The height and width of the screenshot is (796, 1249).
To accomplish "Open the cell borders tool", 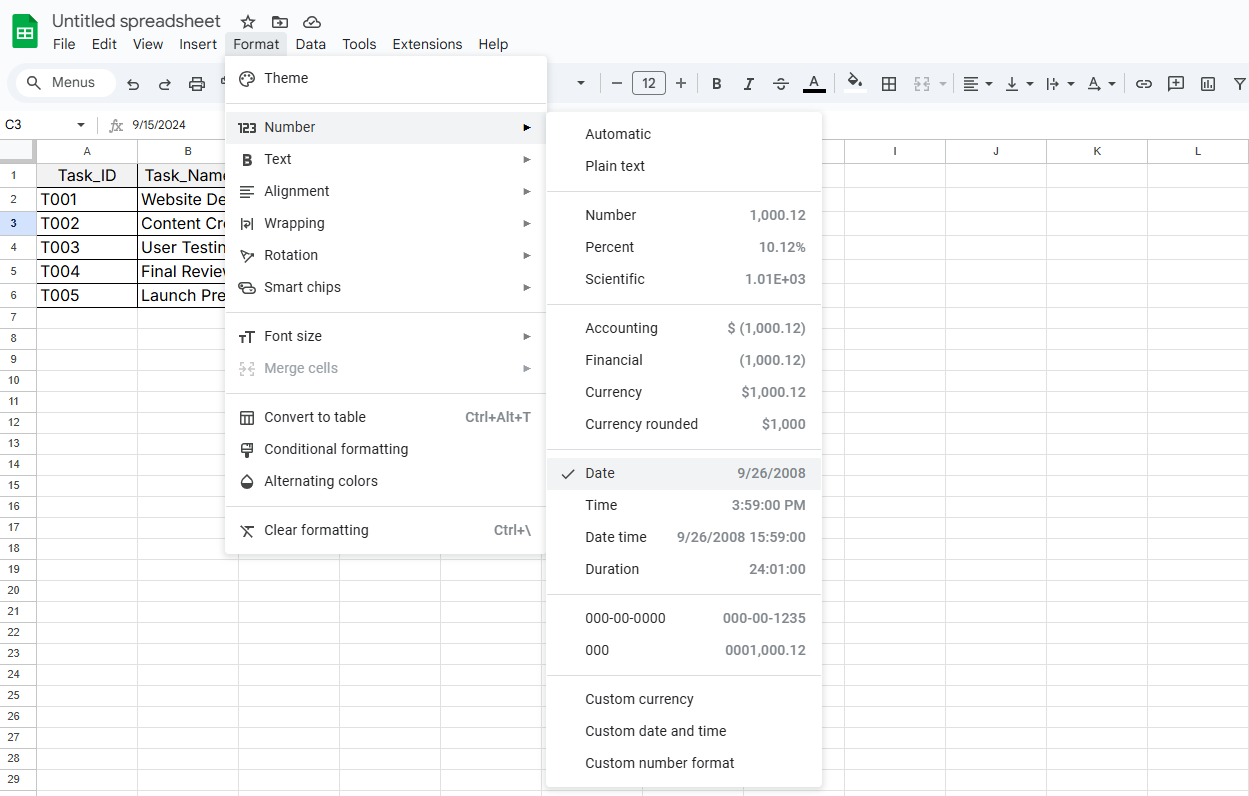I will [x=888, y=84].
